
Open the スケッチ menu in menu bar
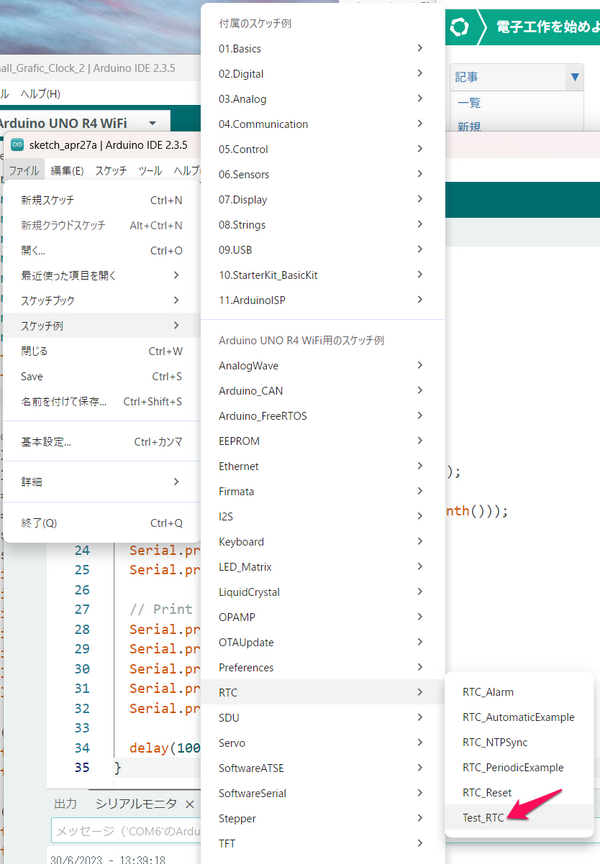click(111, 170)
